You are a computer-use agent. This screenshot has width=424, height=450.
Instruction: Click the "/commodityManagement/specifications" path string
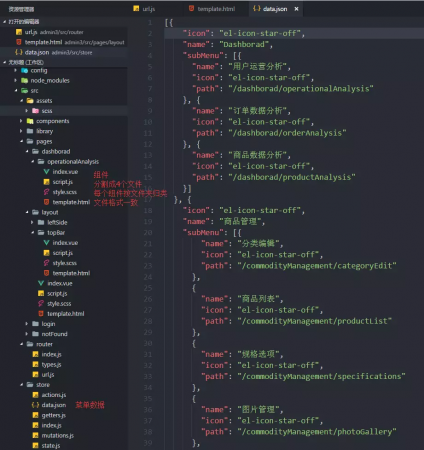coord(321,376)
